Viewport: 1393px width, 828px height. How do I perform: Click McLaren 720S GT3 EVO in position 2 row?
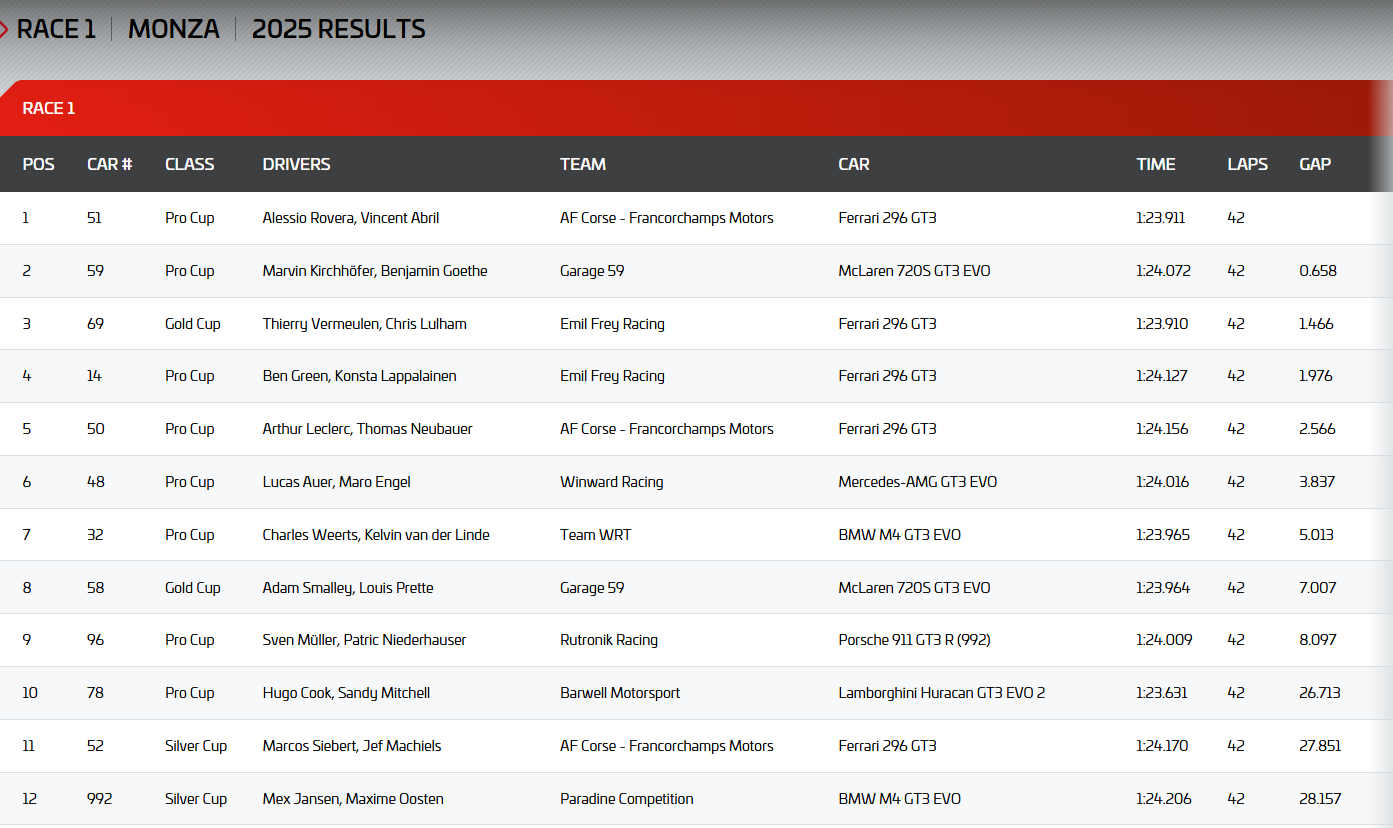tap(915, 271)
